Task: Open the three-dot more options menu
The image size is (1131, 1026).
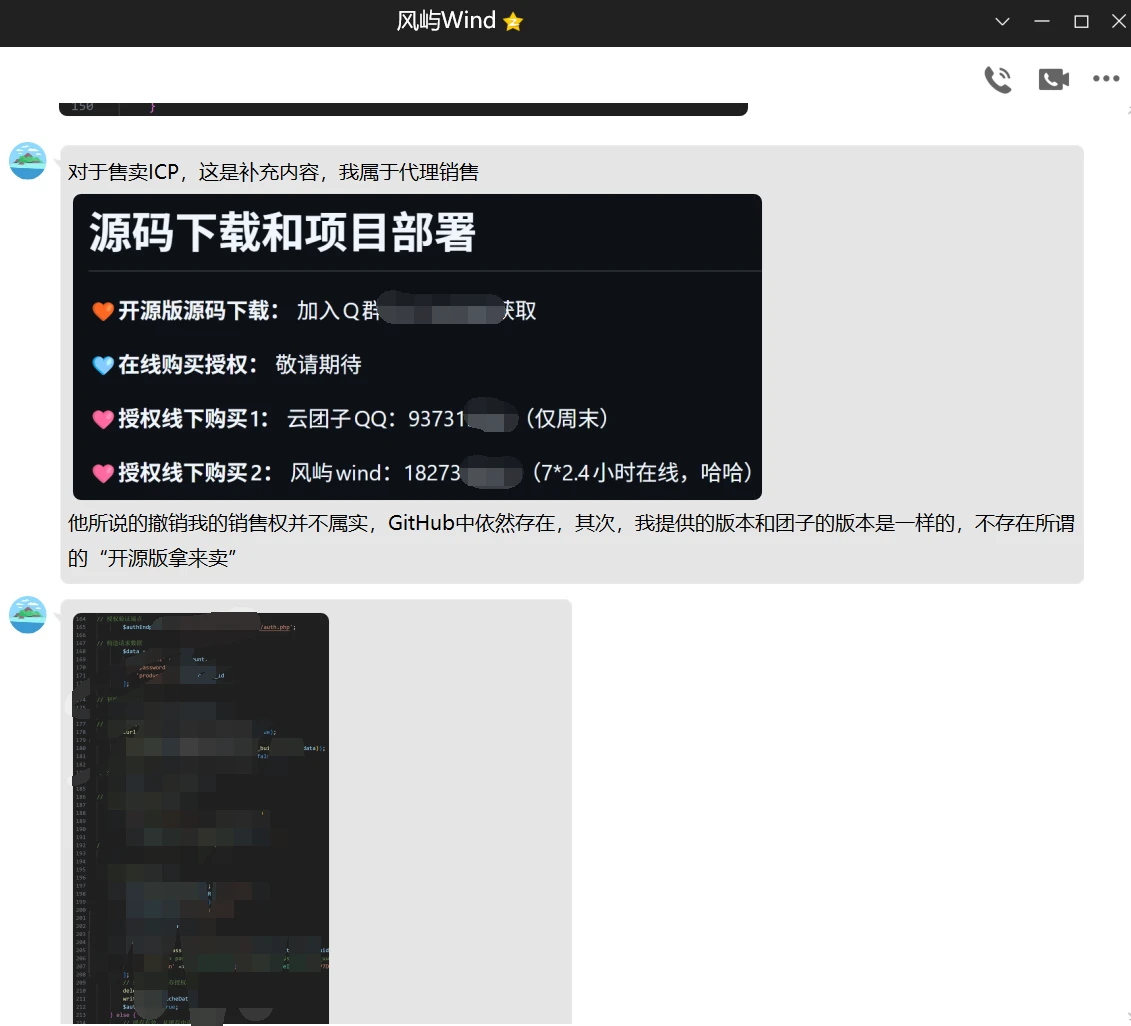Action: (1106, 79)
